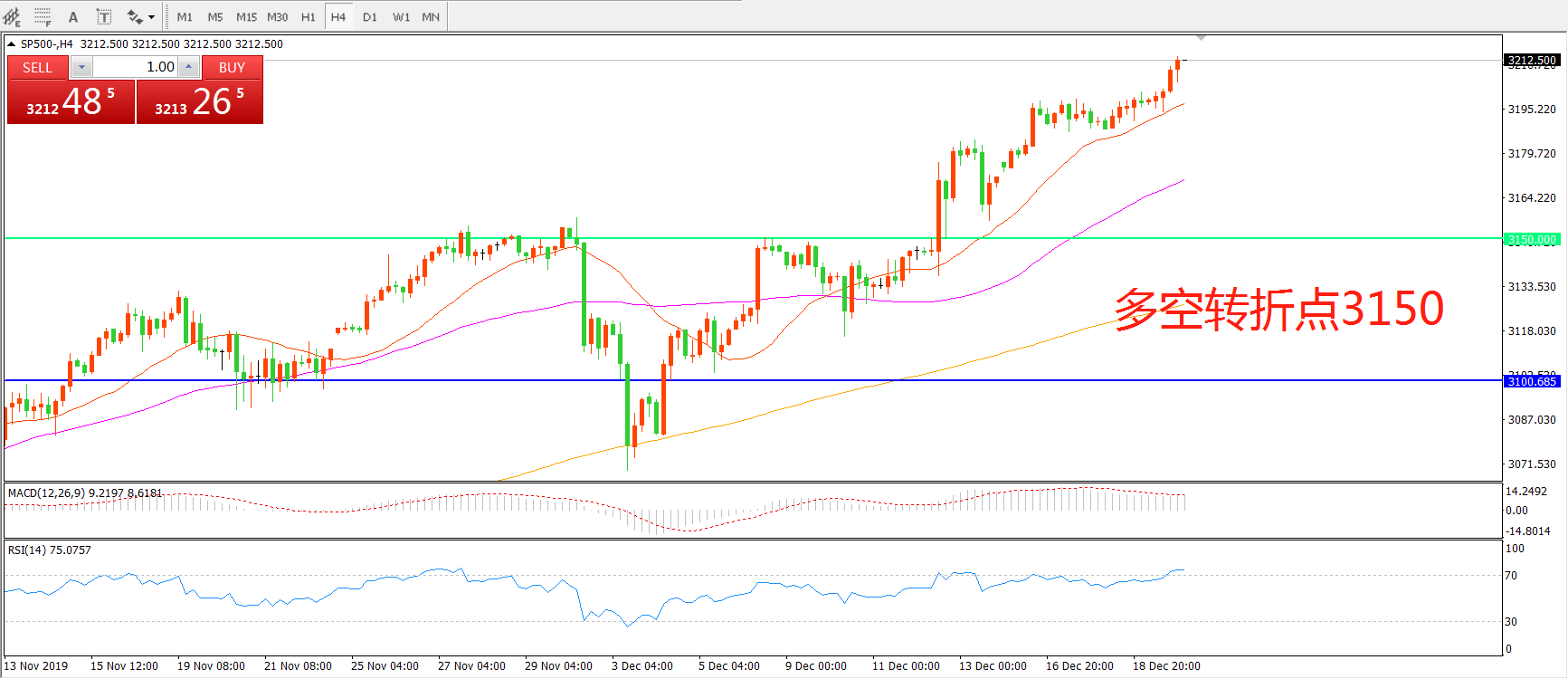This screenshot has height=679, width=1568.
Task: Select the Text tool (A icon)
Action: [73, 16]
